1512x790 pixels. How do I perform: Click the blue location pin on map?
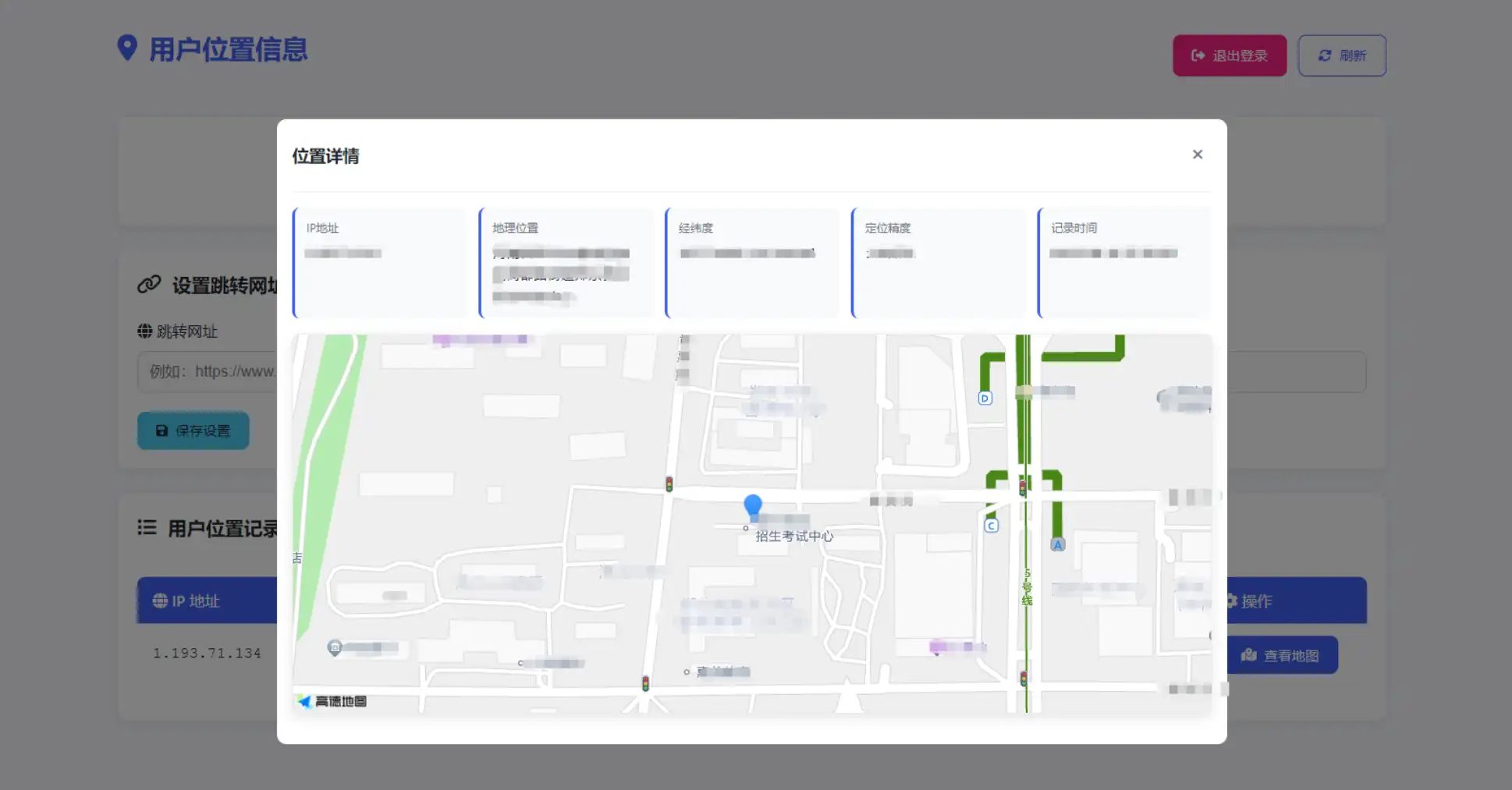[752, 505]
